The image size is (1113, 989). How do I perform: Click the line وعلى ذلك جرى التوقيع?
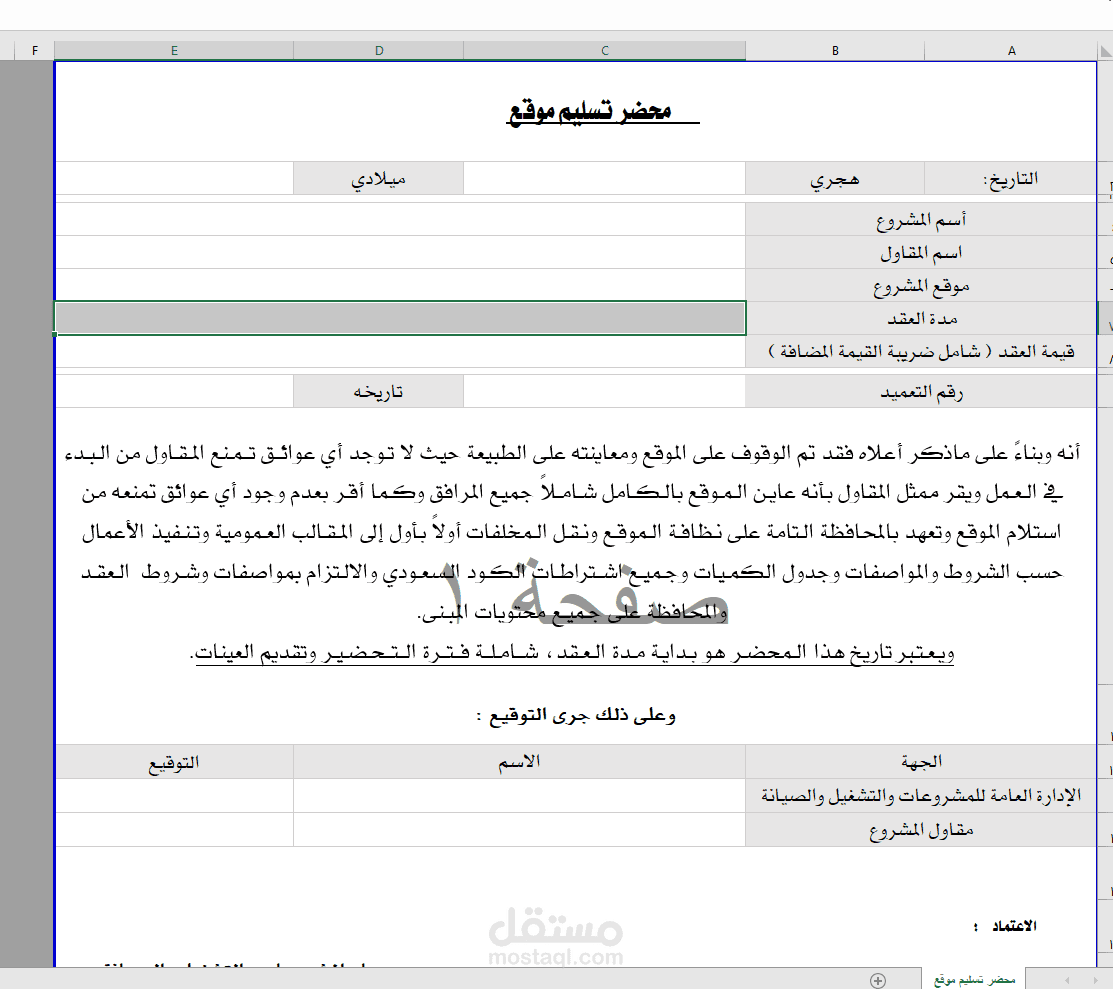point(576,715)
